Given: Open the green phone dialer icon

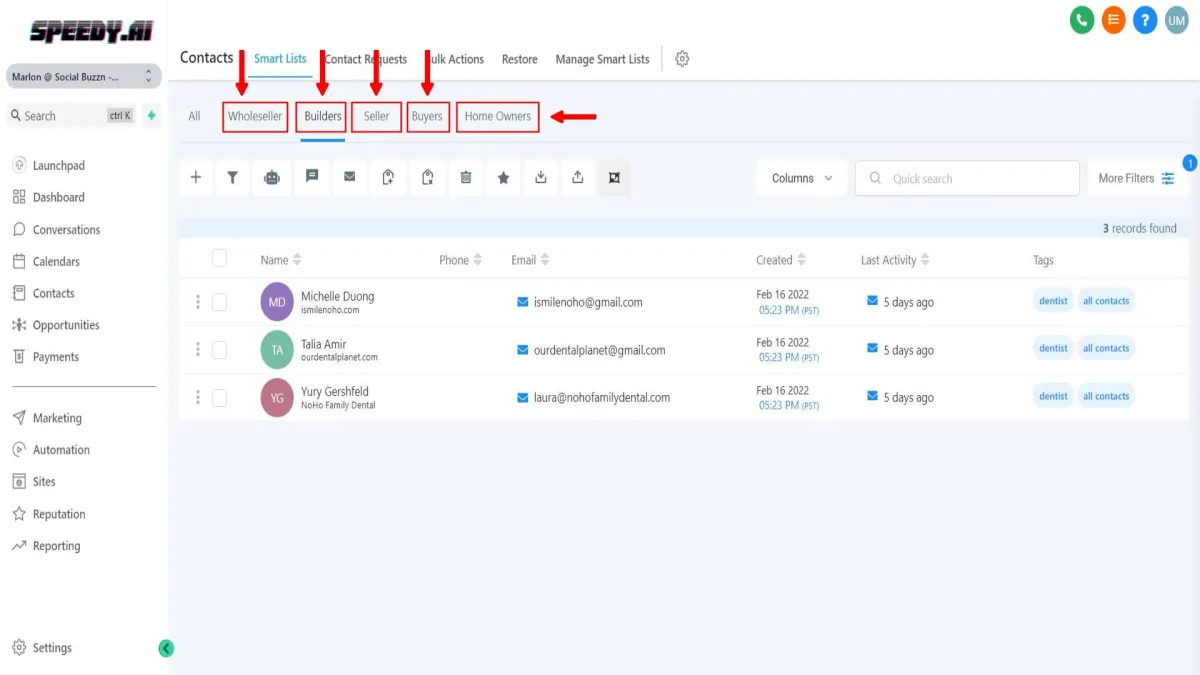Looking at the screenshot, I should pos(1082,20).
